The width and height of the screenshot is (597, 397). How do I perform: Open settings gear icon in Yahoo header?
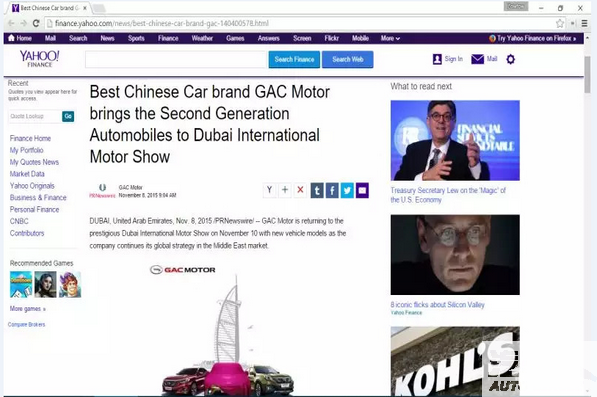(x=511, y=59)
